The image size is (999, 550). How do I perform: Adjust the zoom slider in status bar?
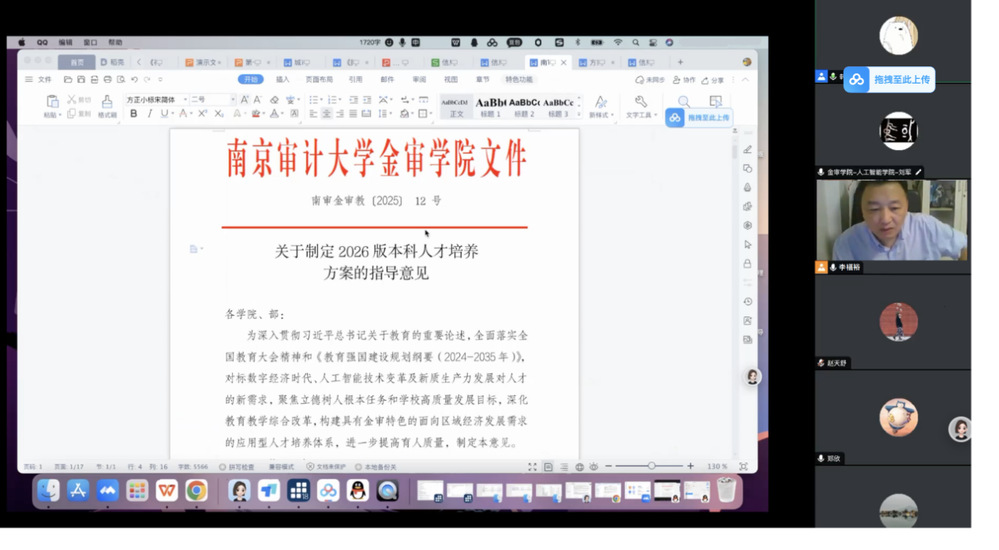click(651, 467)
